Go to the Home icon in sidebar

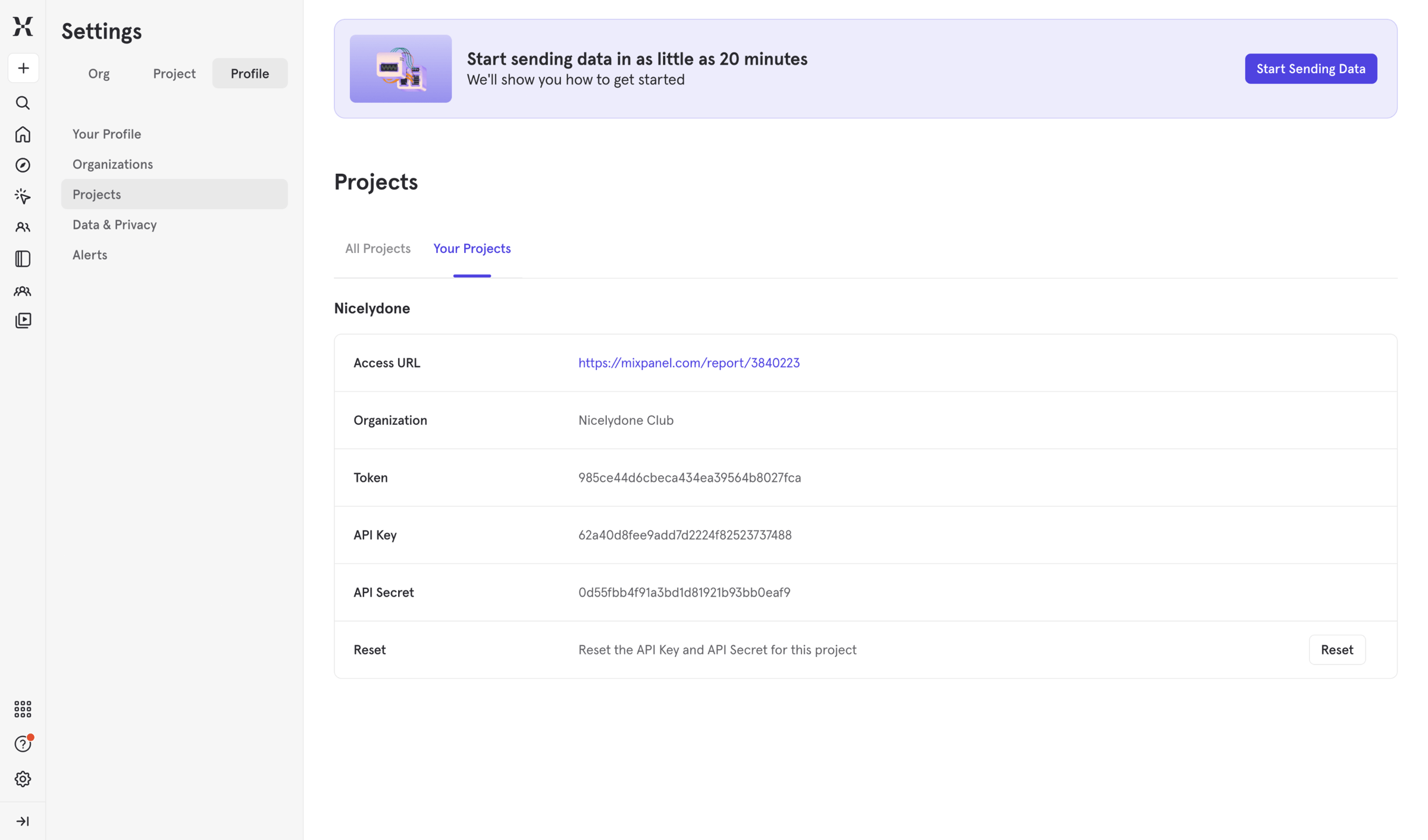coord(23,134)
